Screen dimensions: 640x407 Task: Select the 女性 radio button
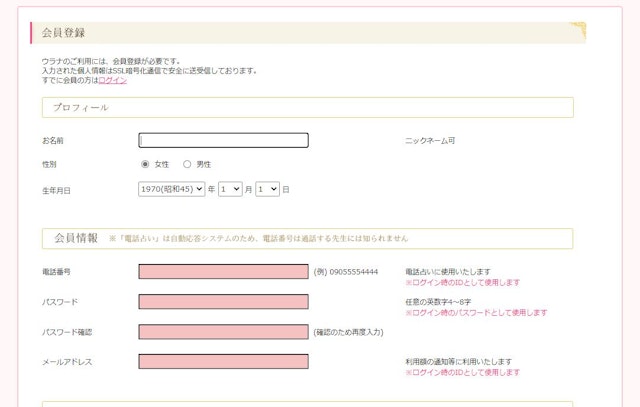pos(145,164)
